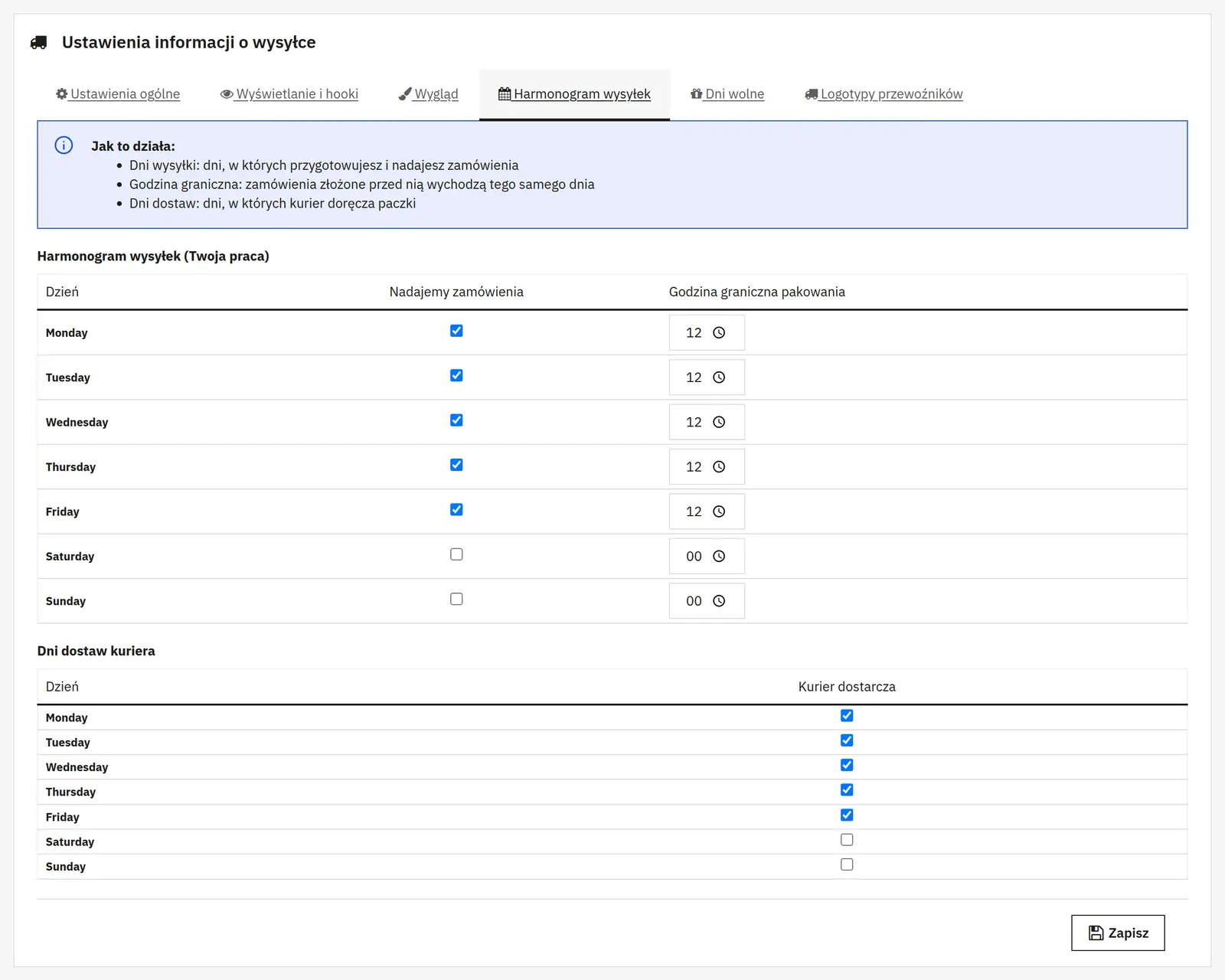The image size is (1225, 980).
Task: Open the Sunday cutoff time clock picker
Action: click(x=719, y=601)
